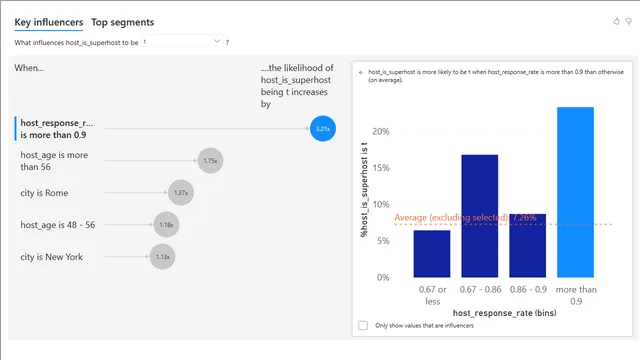Viewport: 640px width, 360px height.
Task: Select the 1.13x influencer bubble
Action: pyautogui.click(x=162, y=257)
